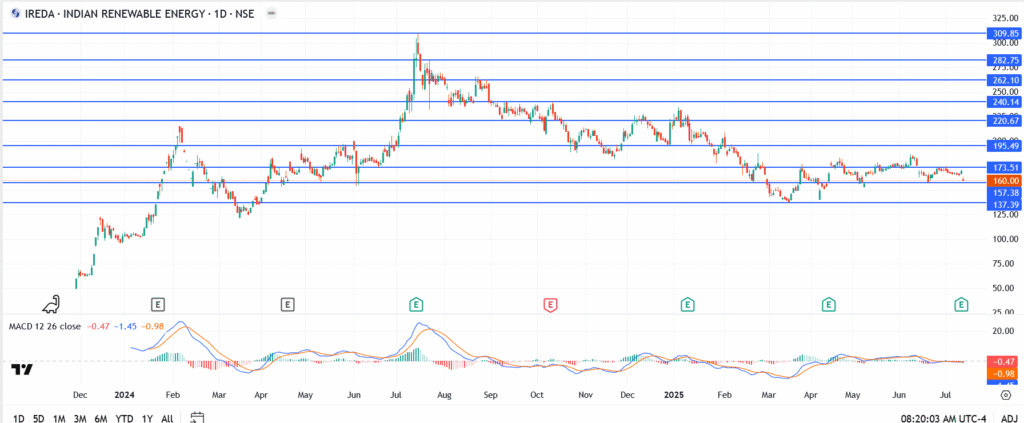Screen dimensions: 1024x423
Task: Open chart scale settings hexagon icon
Action: point(1006,395)
